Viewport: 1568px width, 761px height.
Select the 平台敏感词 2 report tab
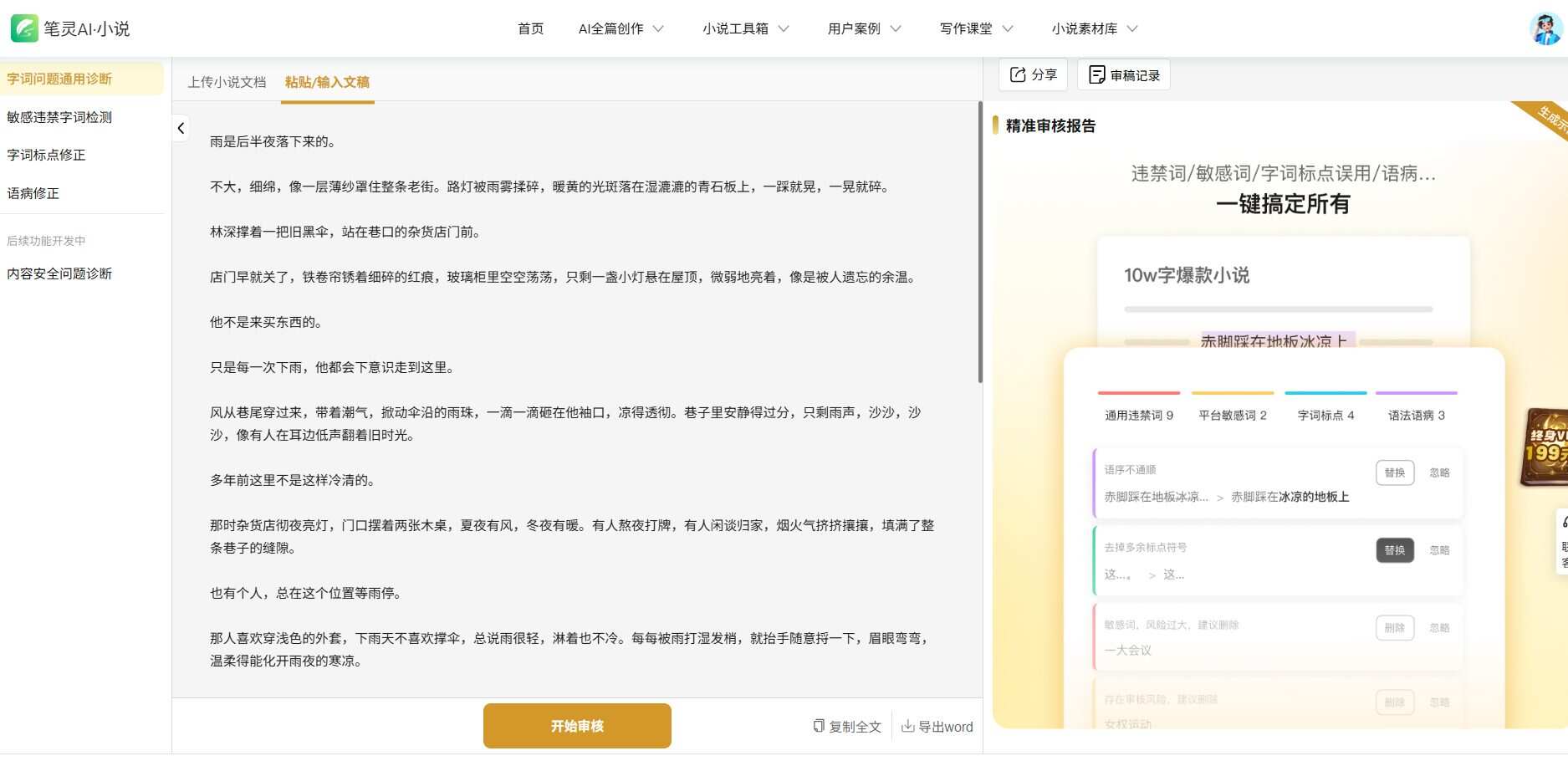1233,415
